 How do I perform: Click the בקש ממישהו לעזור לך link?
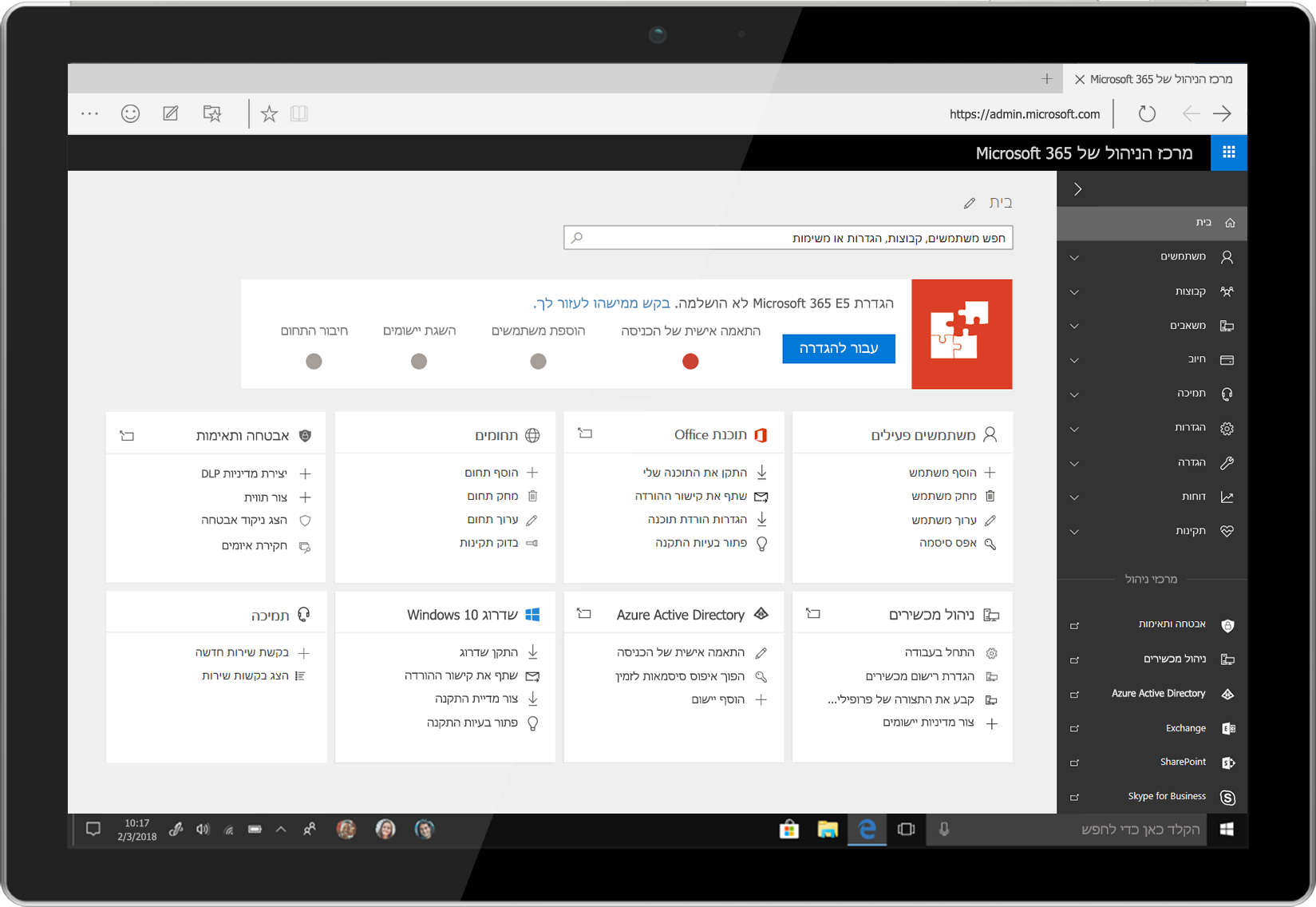pyautogui.click(x=602, y=303)
